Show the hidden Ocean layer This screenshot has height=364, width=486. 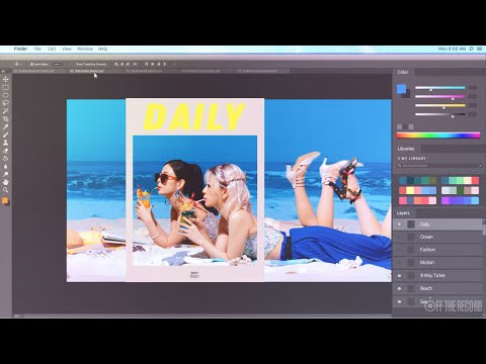click(399, 237)
